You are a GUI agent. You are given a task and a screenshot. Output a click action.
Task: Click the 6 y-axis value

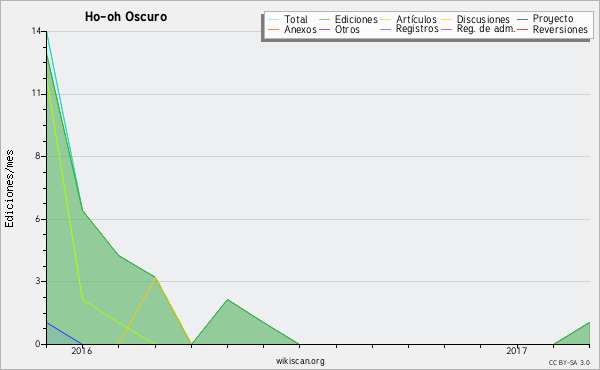[x=38, y=219]
